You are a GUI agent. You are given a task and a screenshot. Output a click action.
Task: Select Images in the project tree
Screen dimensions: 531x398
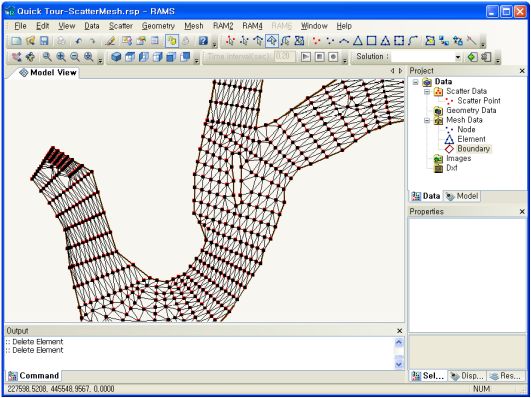(x=459, y=159)
